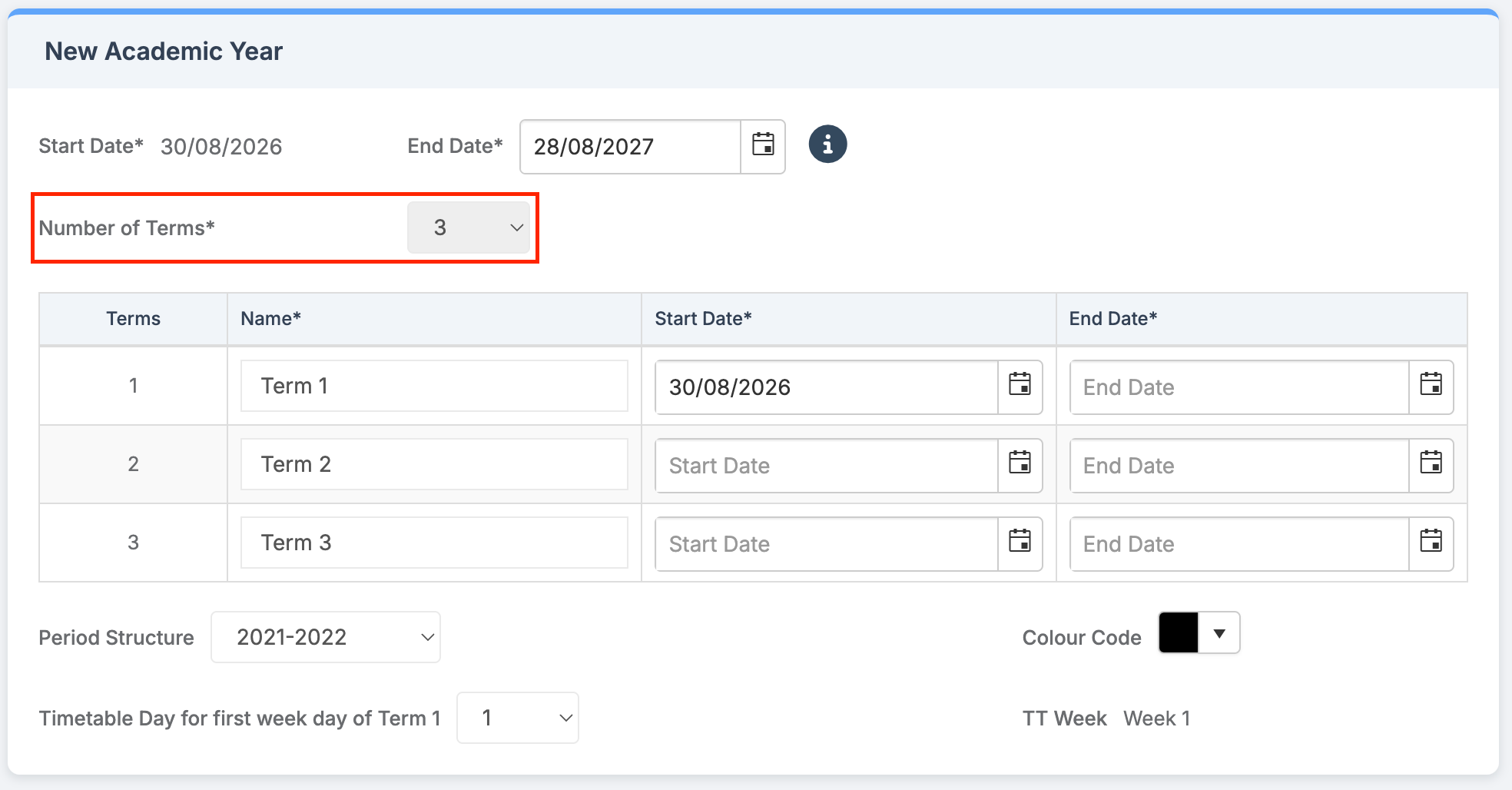Click the Term 3 name field
Screen dimensions: 1512x790
pyautogui.click(x=434, y=543)
